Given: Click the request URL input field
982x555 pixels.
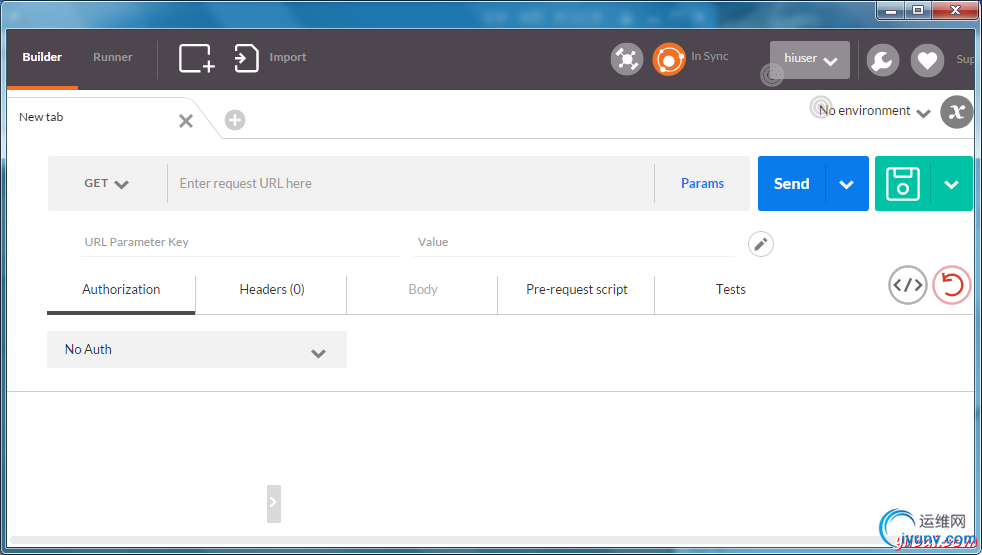Looking at the screenshot, I should pyautogui.click(x=411, y=184).
